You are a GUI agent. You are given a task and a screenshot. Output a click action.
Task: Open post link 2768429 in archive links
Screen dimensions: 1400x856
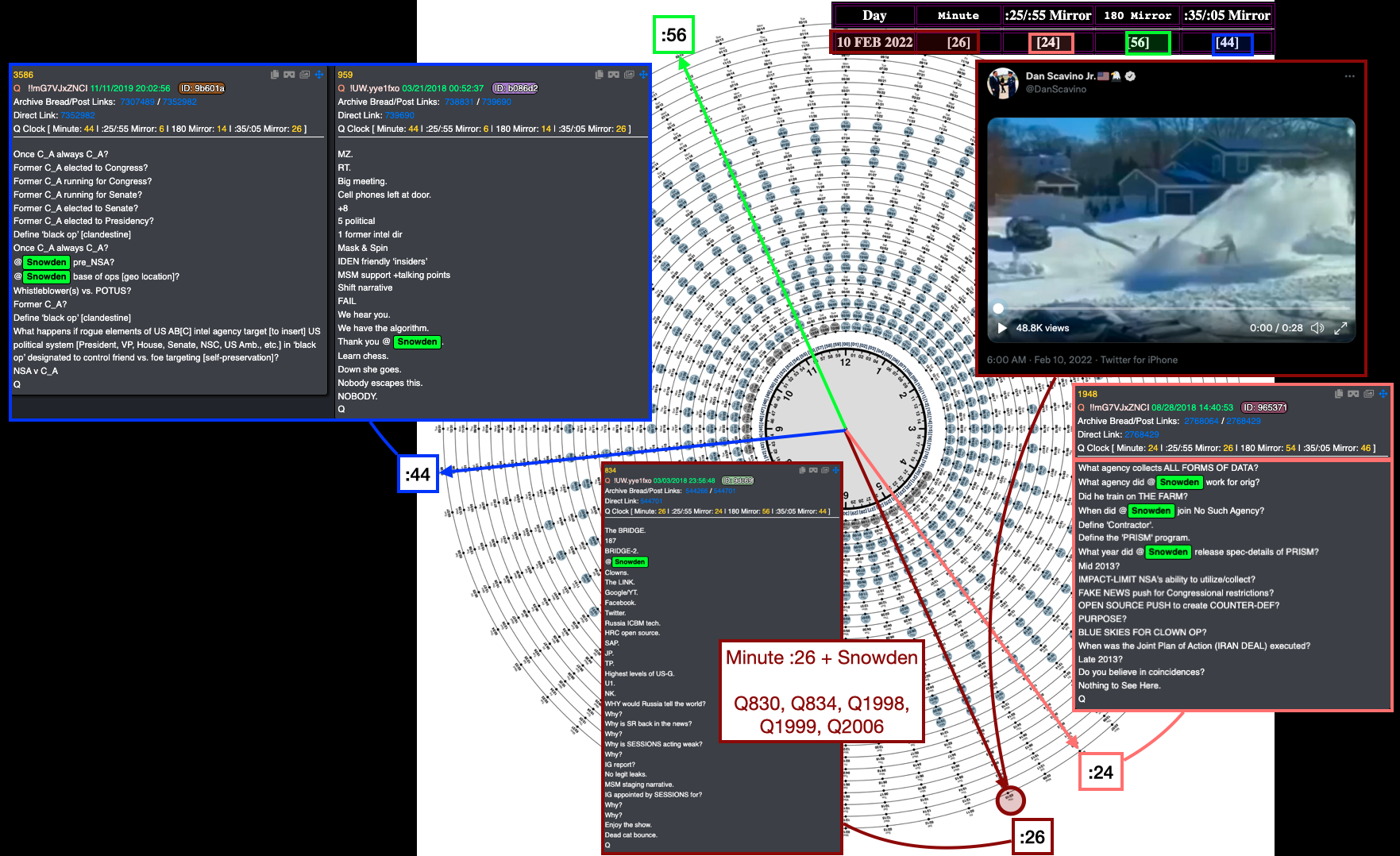(x=1244, y=421)
